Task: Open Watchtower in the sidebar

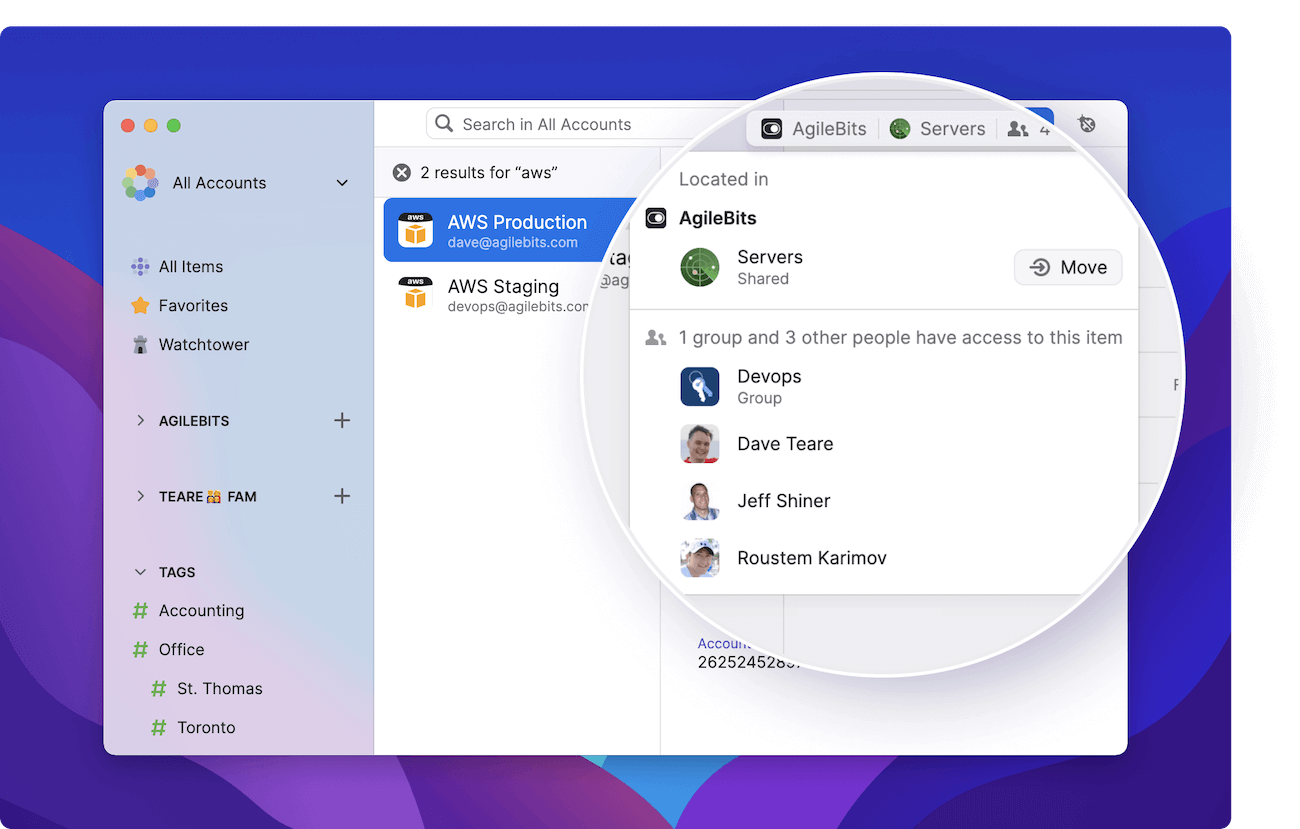Action: coord(204,345)
